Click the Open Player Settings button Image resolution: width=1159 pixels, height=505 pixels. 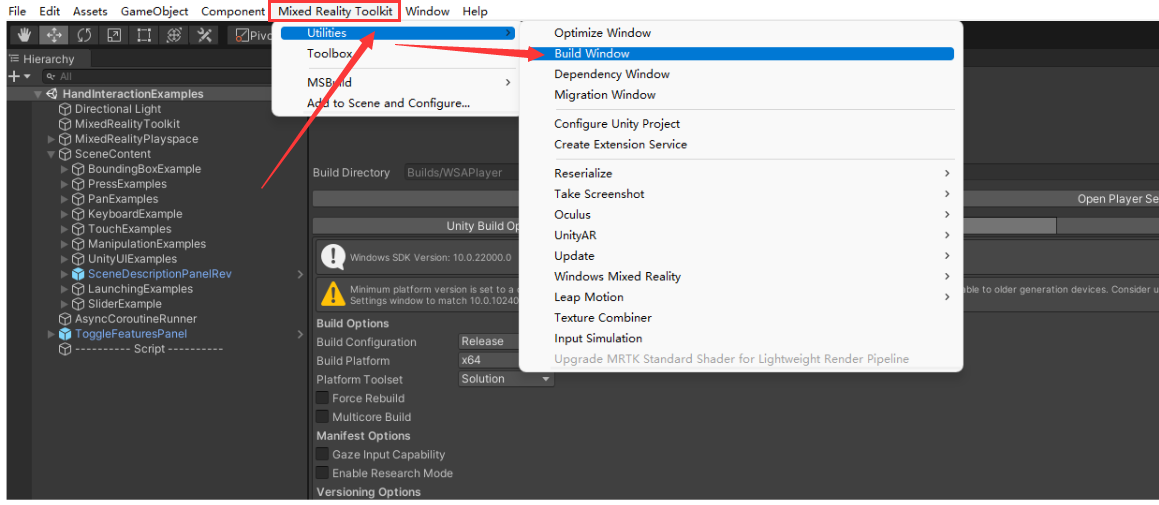click(1118, 199)
